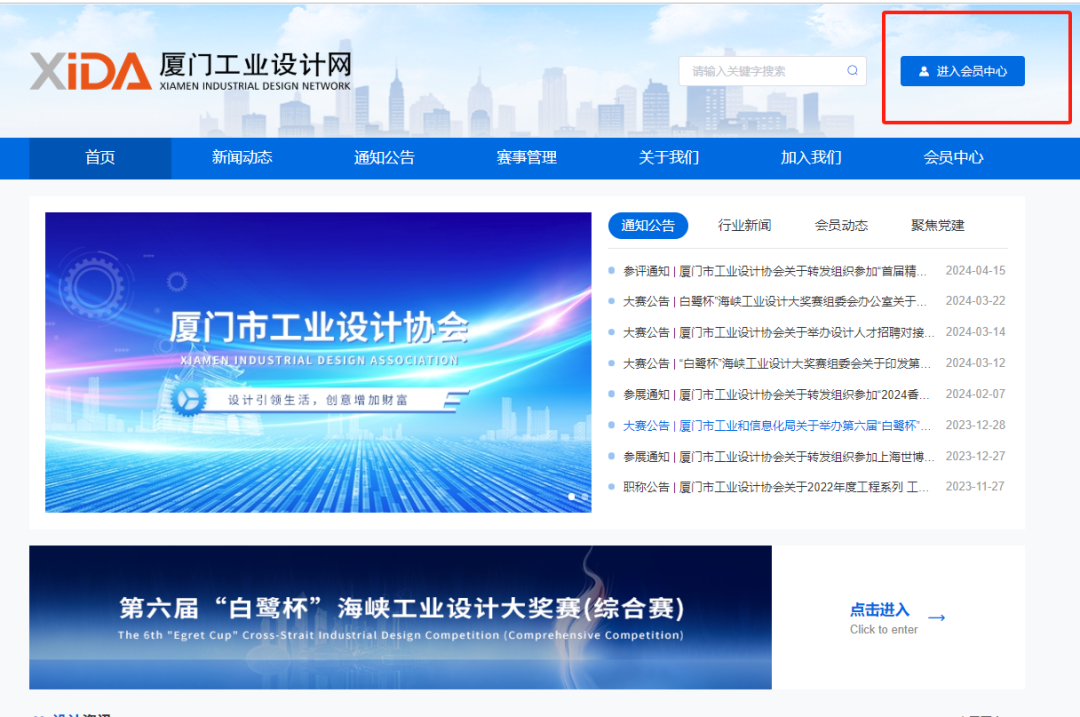Screen dimensions: 1080x717
Task: Open 通知公告 in the blue navigation bar
Action: point(384,158)
